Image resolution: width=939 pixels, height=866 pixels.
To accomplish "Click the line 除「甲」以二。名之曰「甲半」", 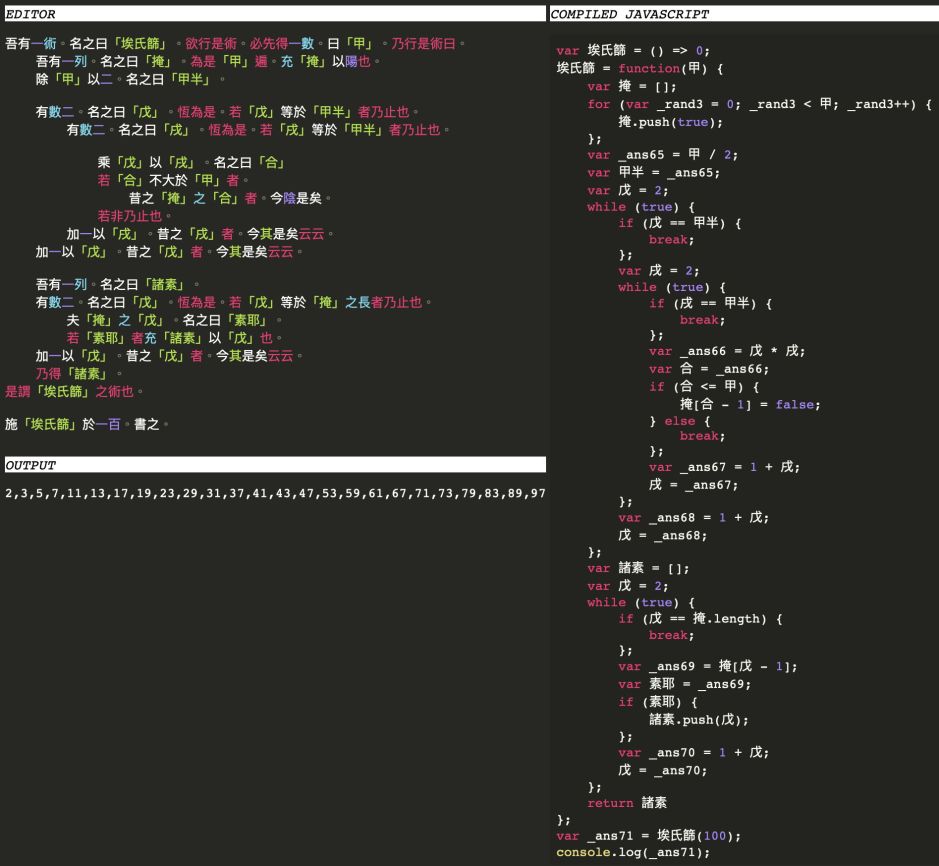I will 131,79.
